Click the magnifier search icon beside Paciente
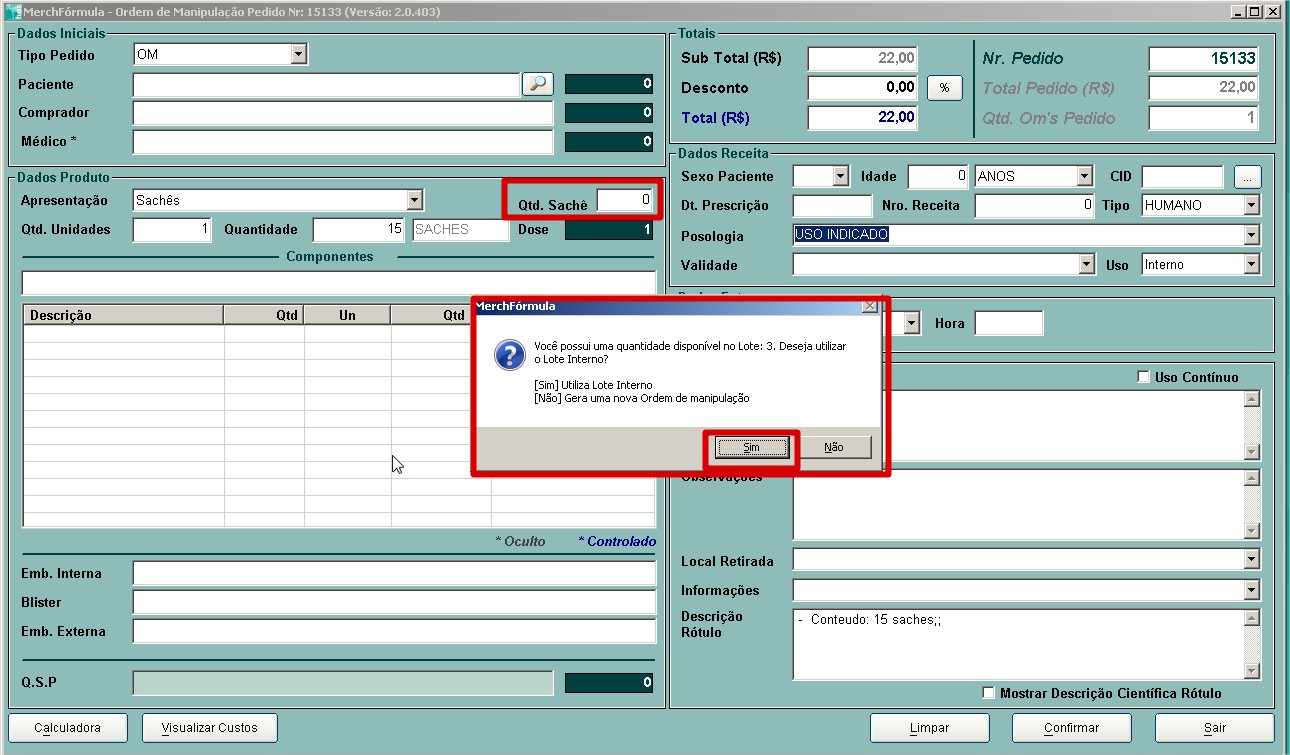This screenshot has width=1290, height=755. tap(538, 85)
